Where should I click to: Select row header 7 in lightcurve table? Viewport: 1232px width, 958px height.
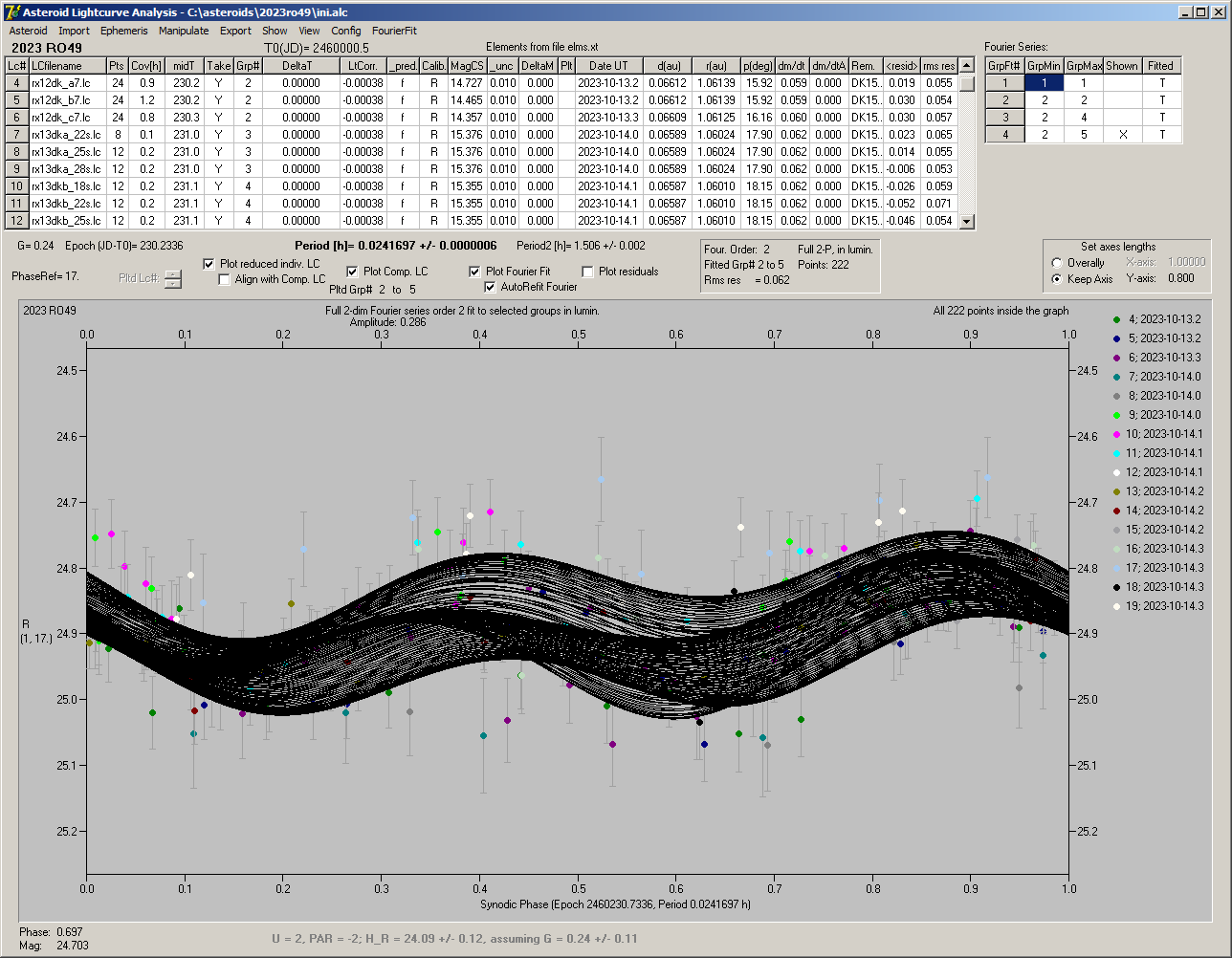pos(16,135)
